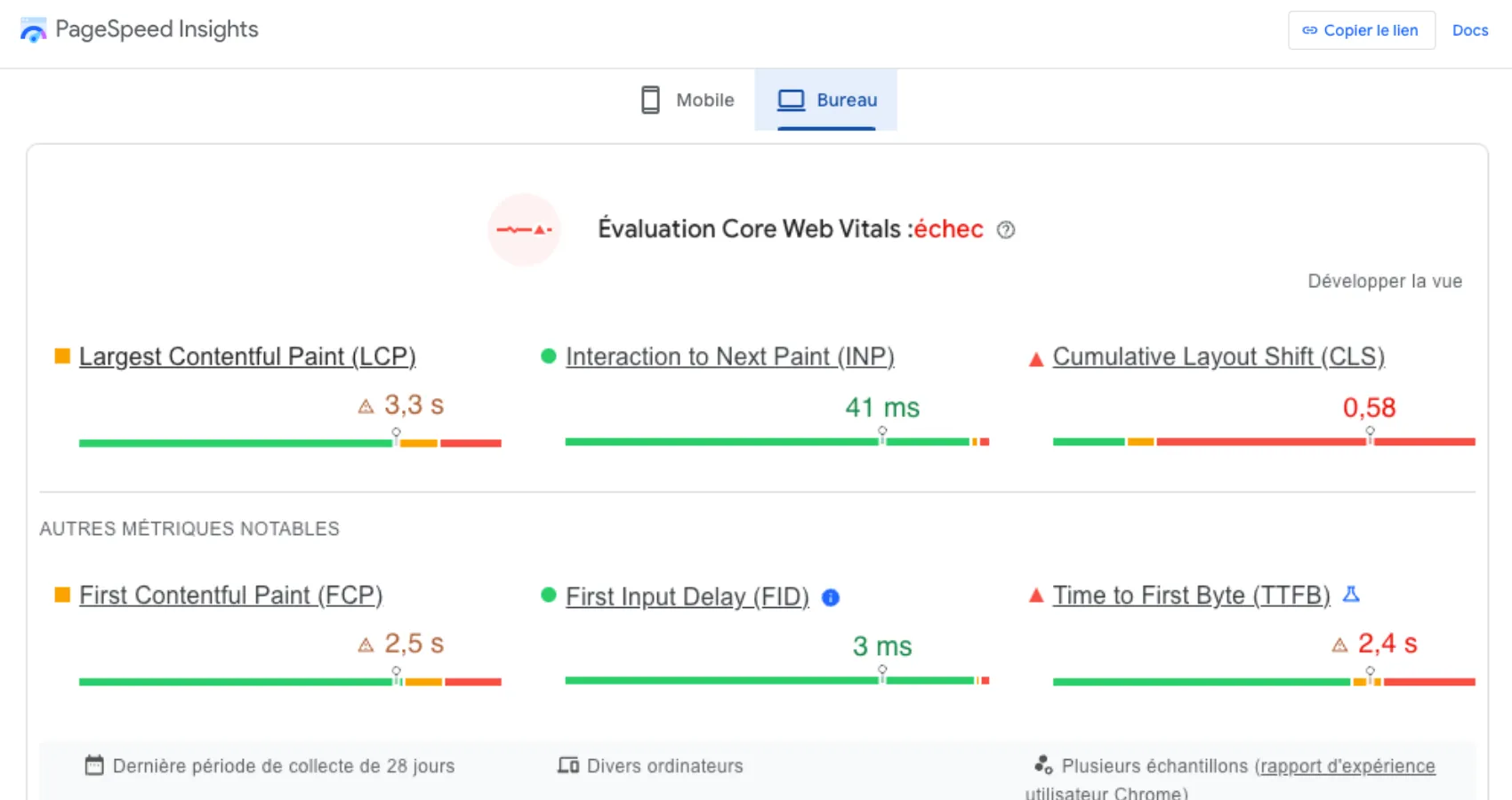Click the INP distribution bar marker

[x=882, y=436]
